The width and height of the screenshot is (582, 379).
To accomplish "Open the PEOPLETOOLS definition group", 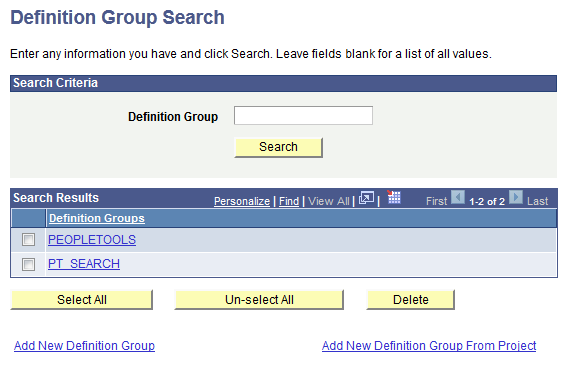I will 92,240.
